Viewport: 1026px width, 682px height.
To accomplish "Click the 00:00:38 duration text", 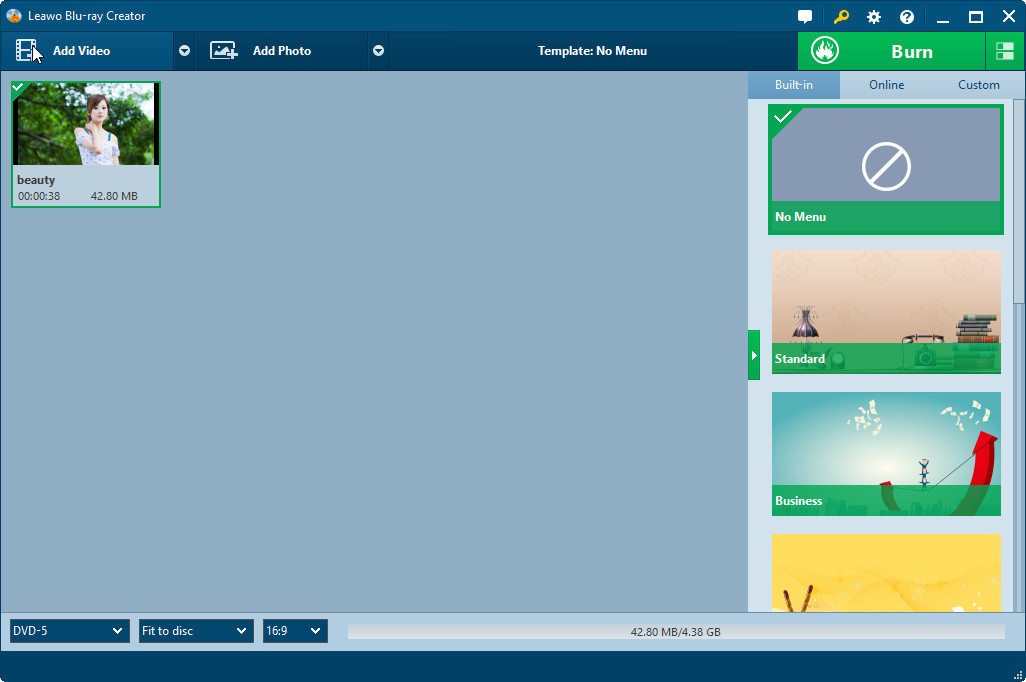I will pyautogui.click(x=39, y=196).
